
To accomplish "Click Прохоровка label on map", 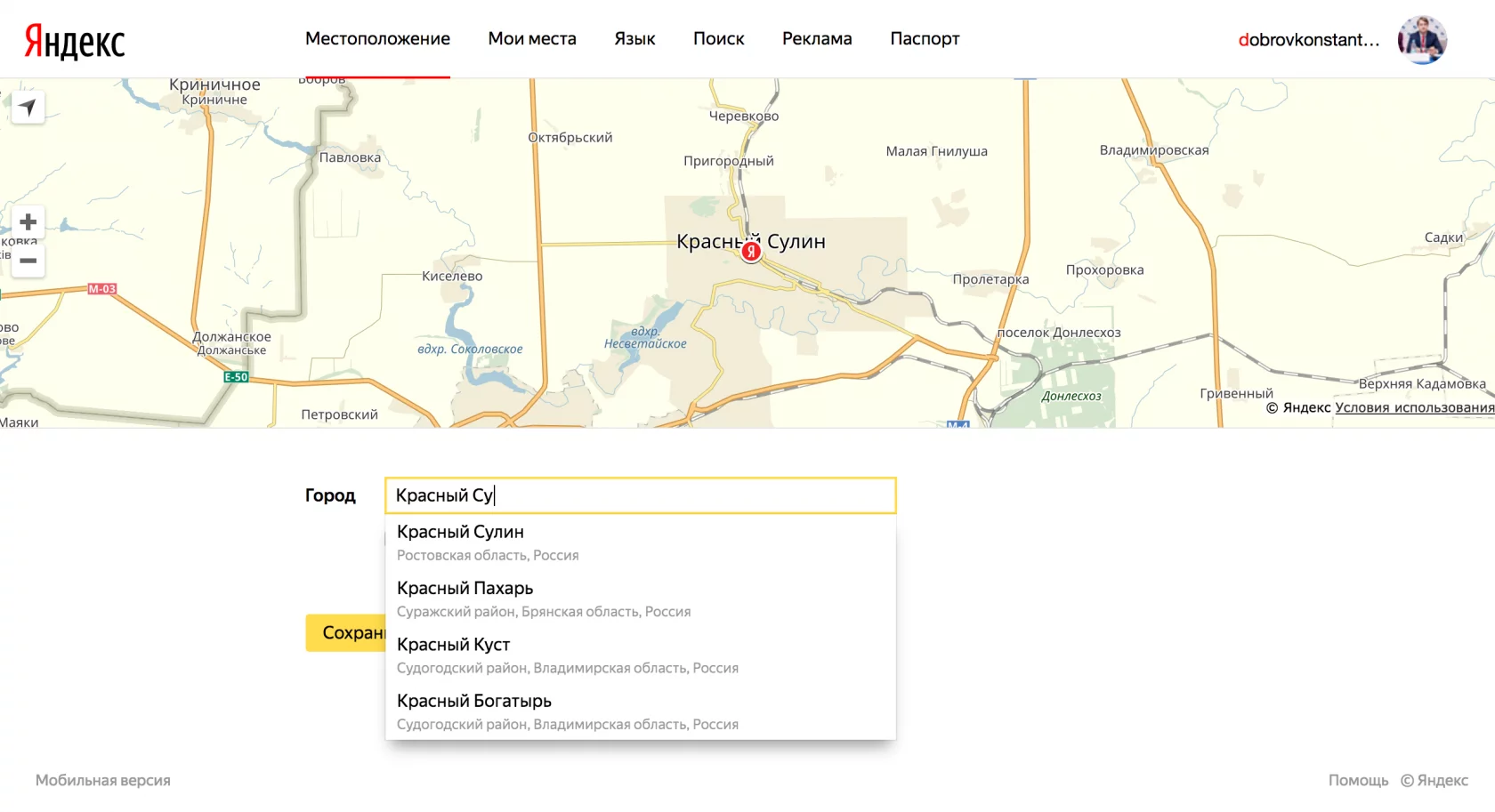I will [1104, 270].
